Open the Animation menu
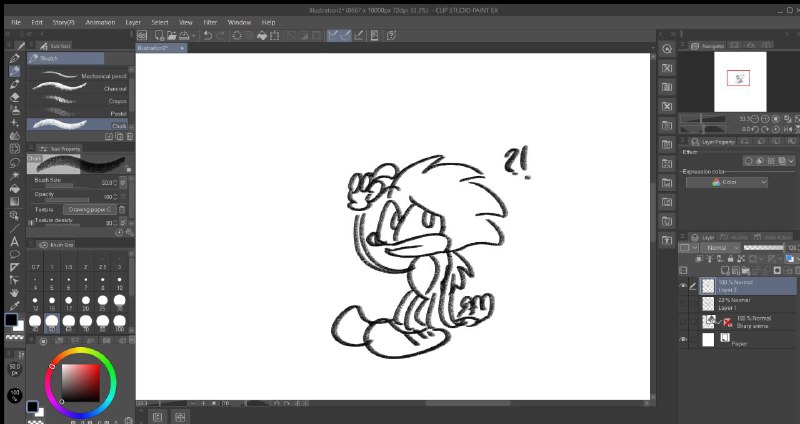This screenshot has width=800, height=424. (100, 22)
